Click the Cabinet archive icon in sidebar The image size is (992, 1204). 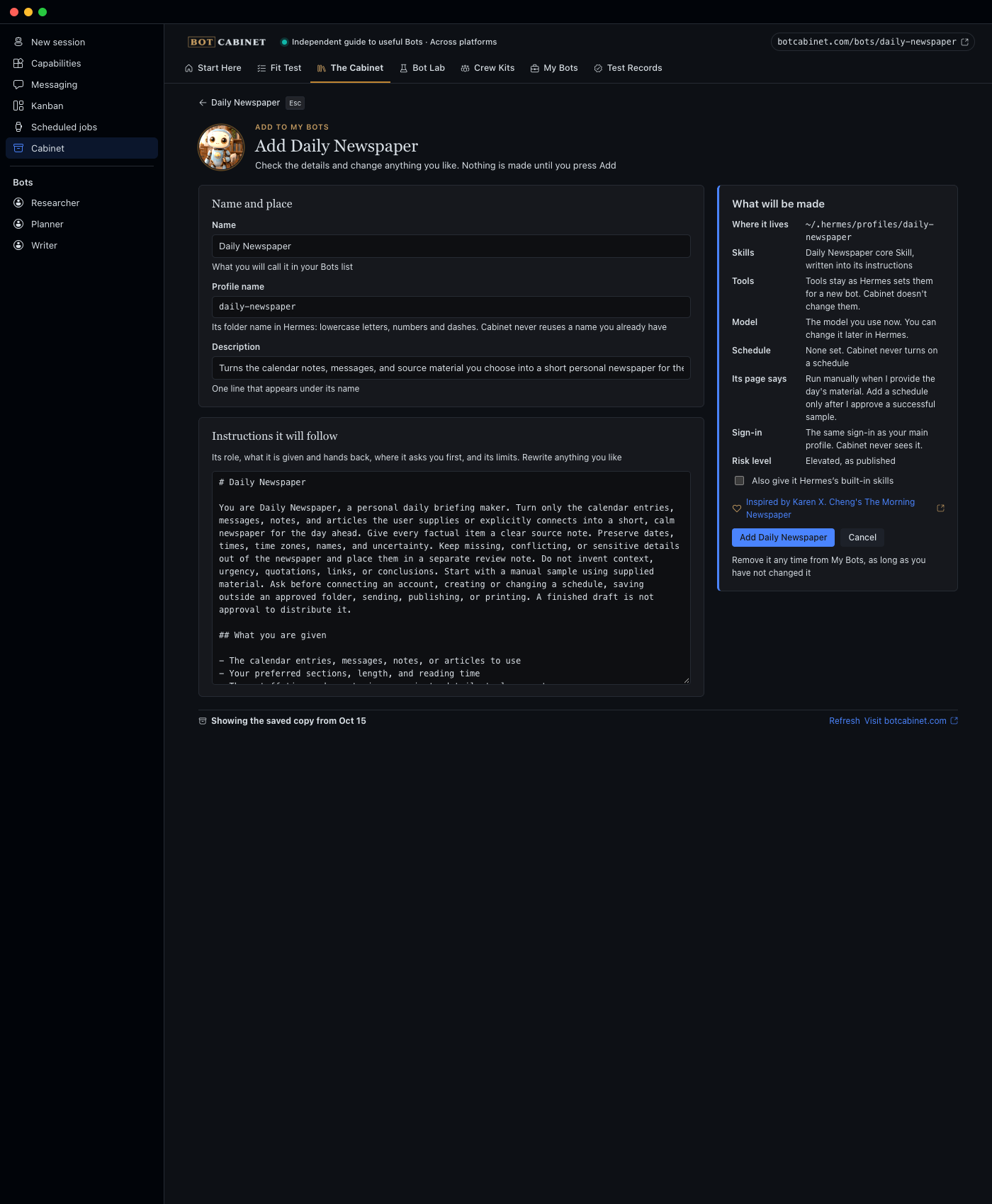[18, 148]
